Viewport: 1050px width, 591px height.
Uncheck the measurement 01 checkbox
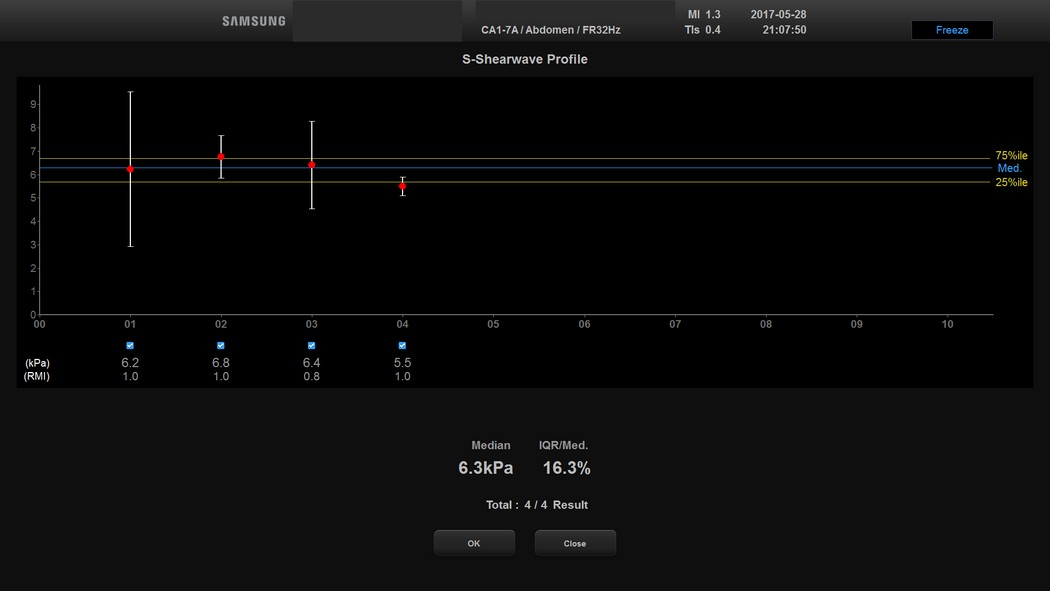(x=130, y=346)
